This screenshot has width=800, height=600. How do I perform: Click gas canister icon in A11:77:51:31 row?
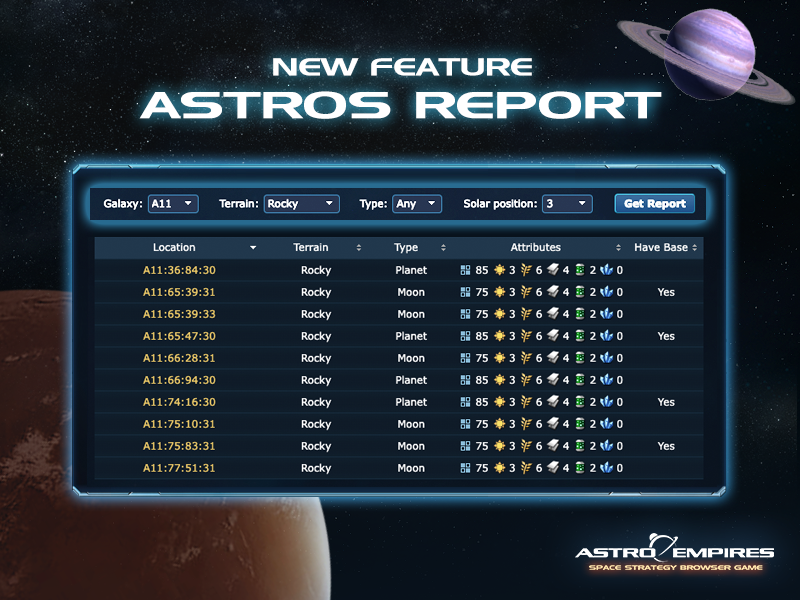click(580, 467)
